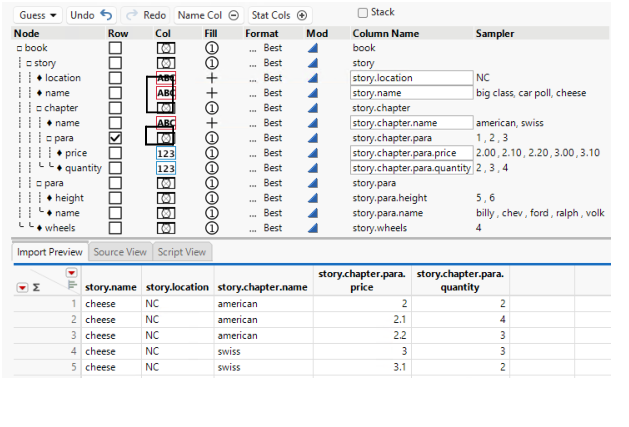Screen dimensions: 629x427
Task: Click the Col icon for the book row
Action: tap(166, 48)
